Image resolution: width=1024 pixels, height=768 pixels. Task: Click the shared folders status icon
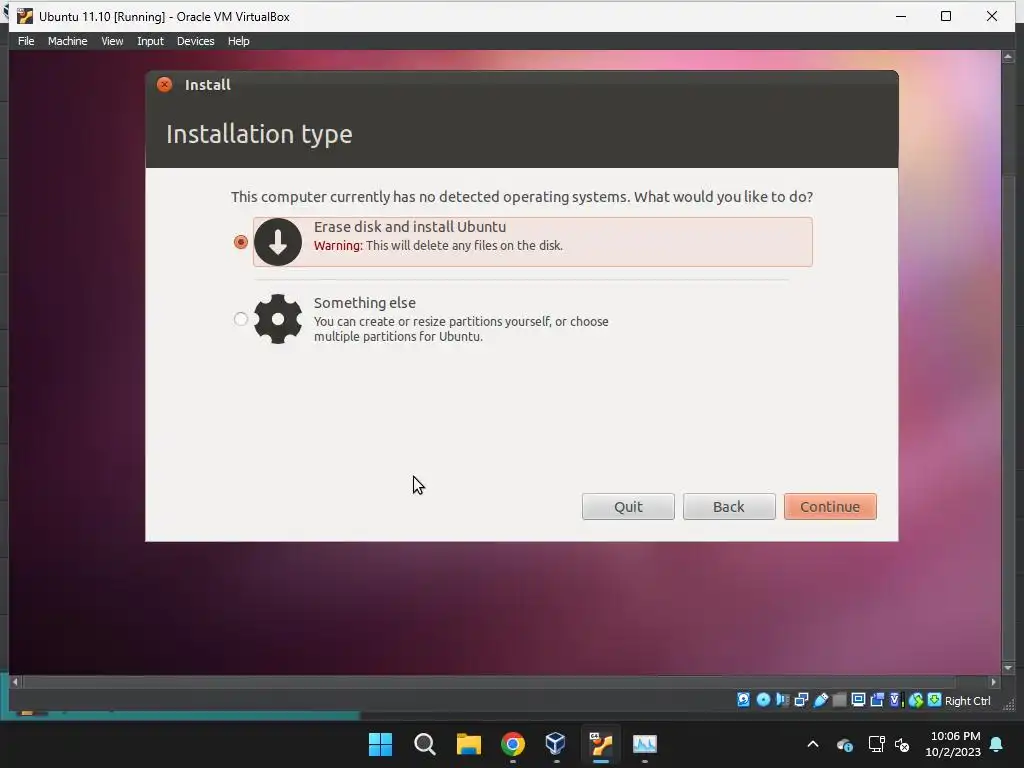pos(839,700)
